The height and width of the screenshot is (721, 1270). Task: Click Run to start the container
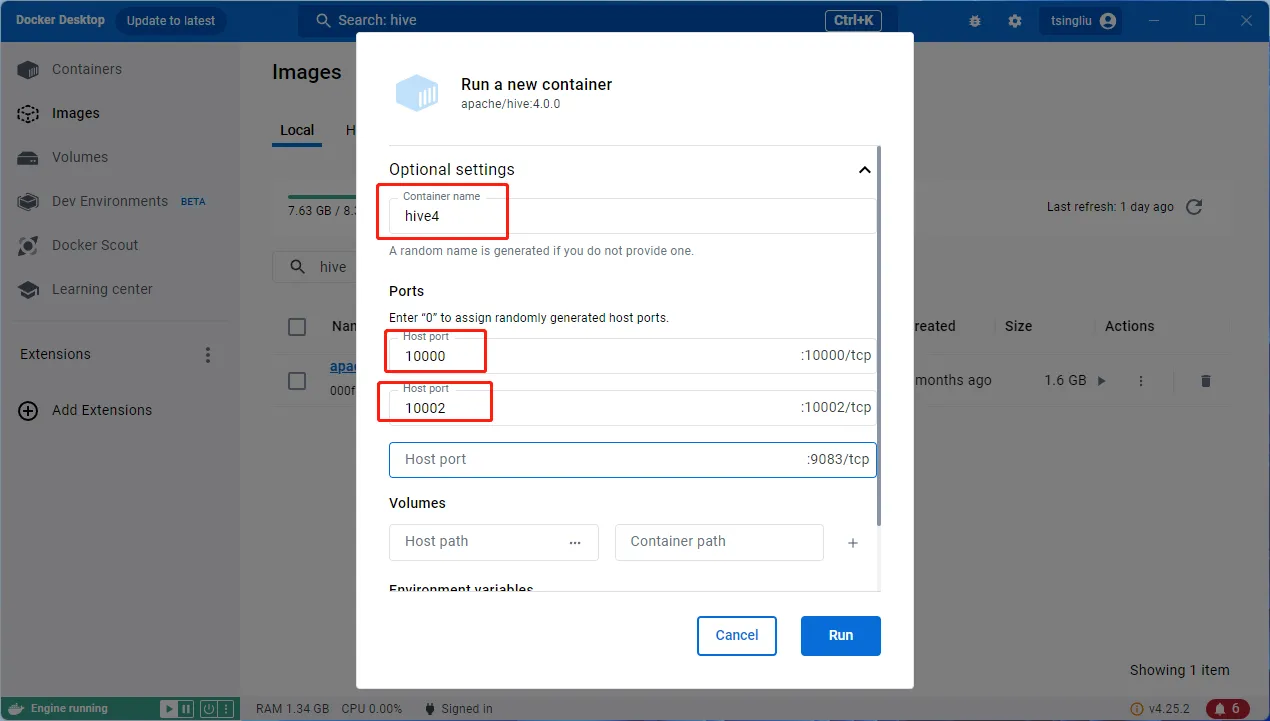click(841, 636)
